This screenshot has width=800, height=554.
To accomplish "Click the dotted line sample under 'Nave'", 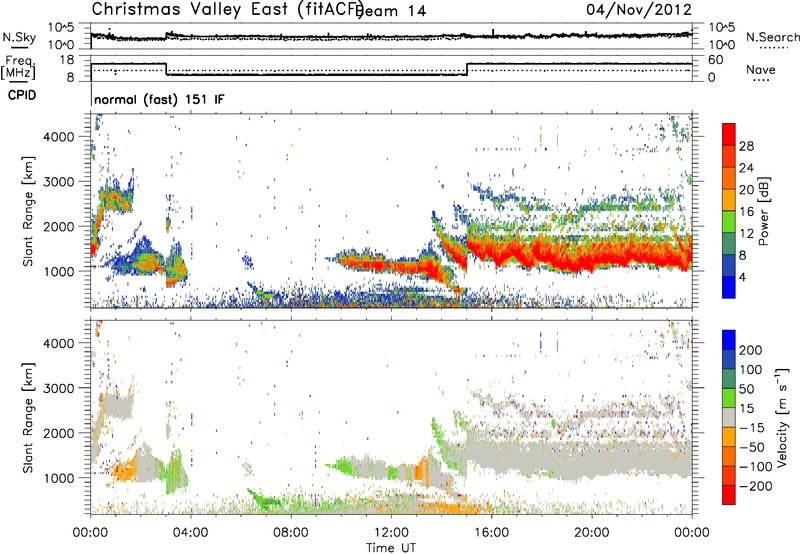I will pyautogui.click(x=762, y=80).
